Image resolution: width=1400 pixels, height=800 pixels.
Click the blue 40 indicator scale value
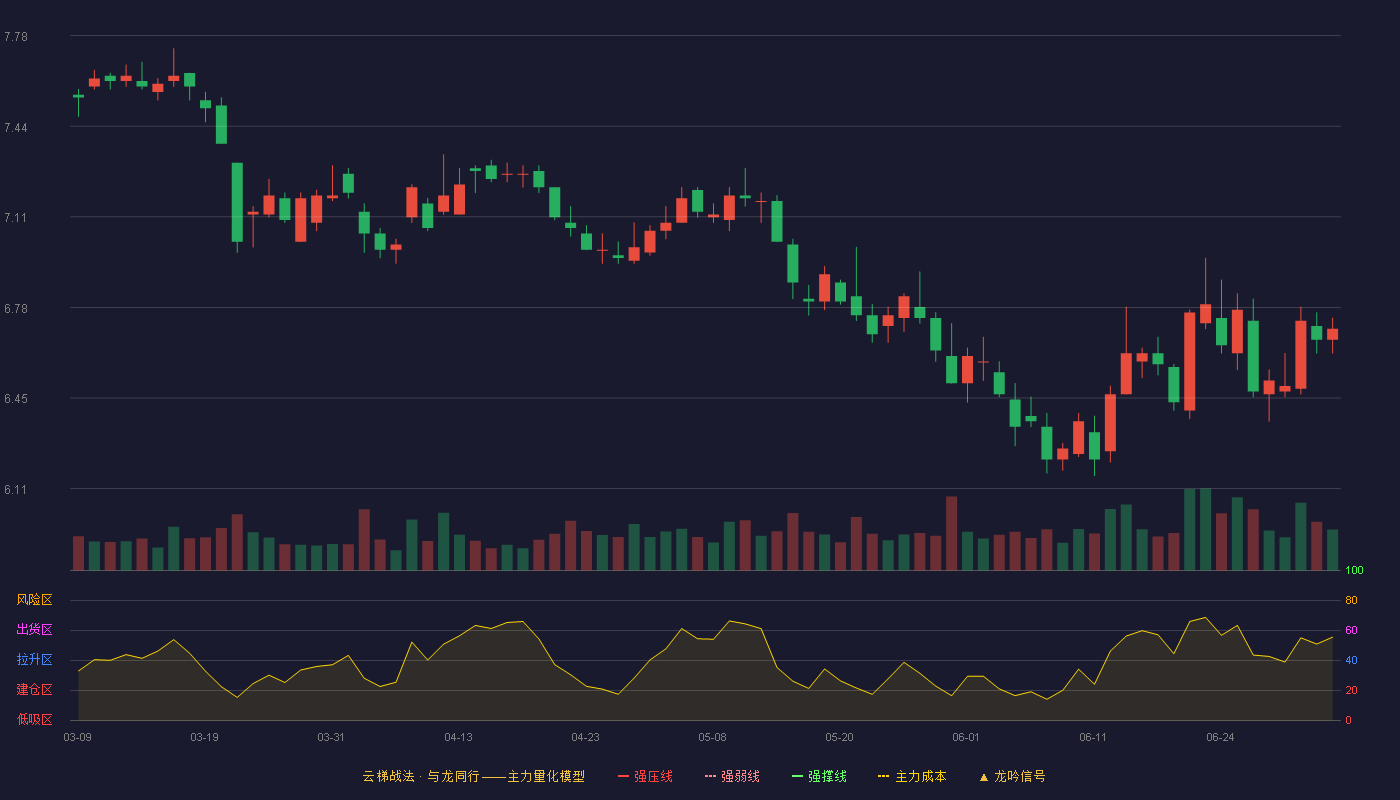[x=1351, y=660]
